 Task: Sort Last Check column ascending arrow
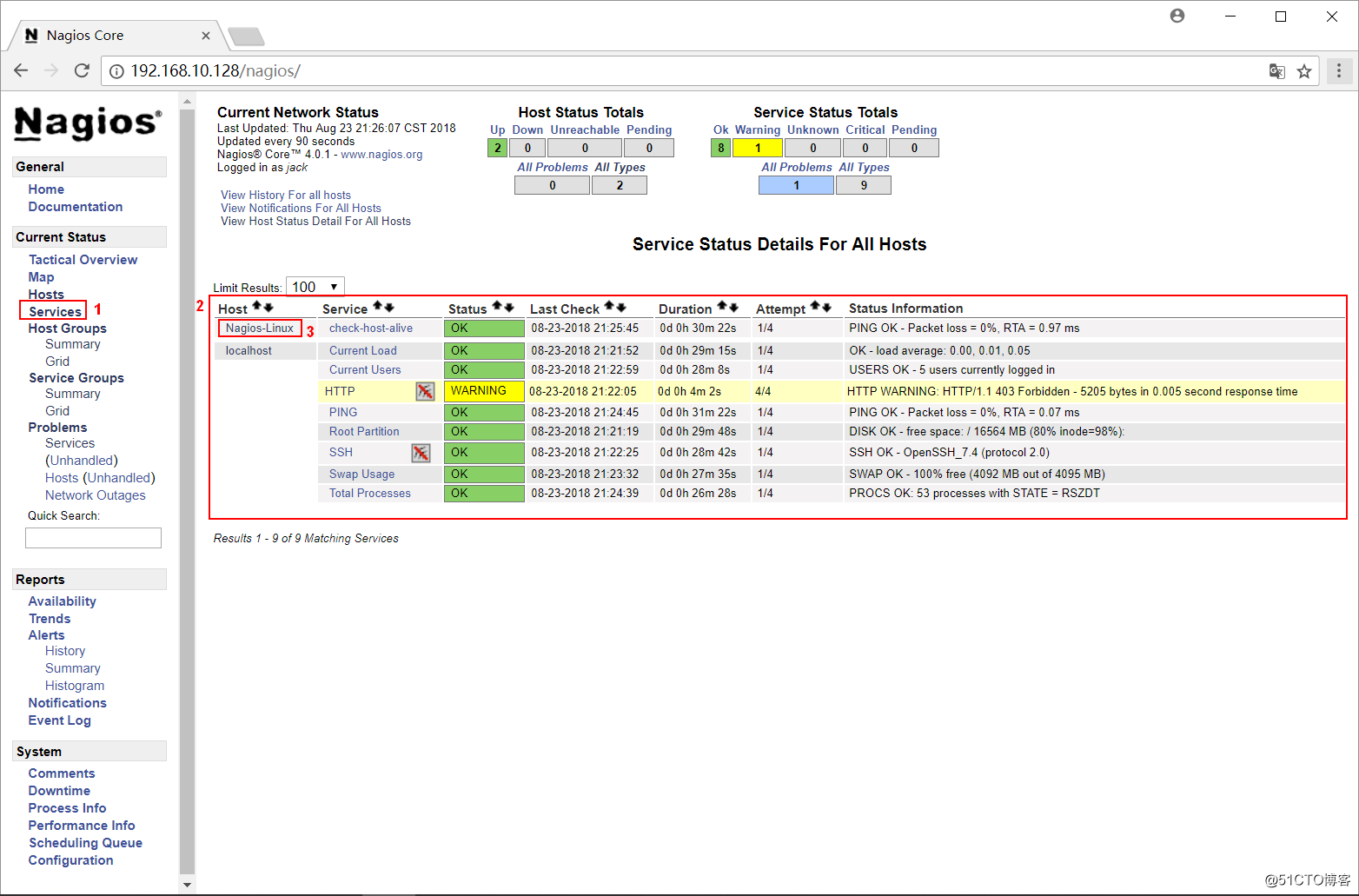[x=609, y=307]
